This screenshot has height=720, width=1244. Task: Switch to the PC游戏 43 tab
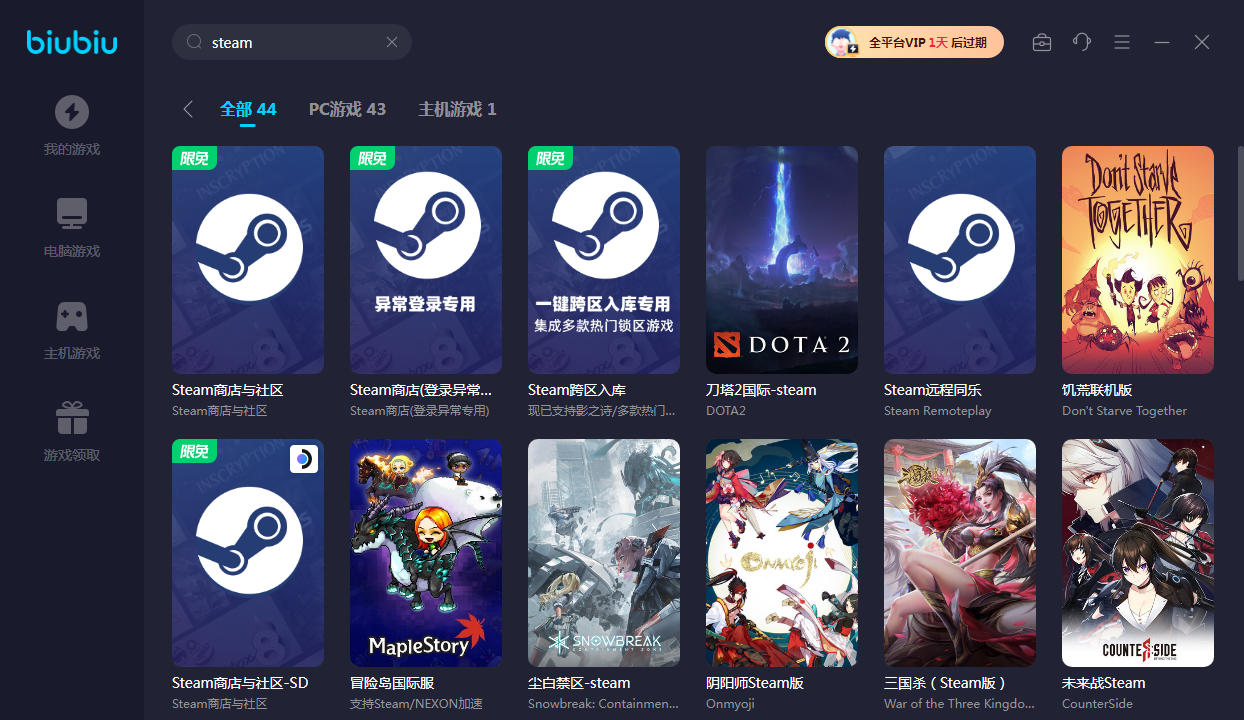pos(347,109)
